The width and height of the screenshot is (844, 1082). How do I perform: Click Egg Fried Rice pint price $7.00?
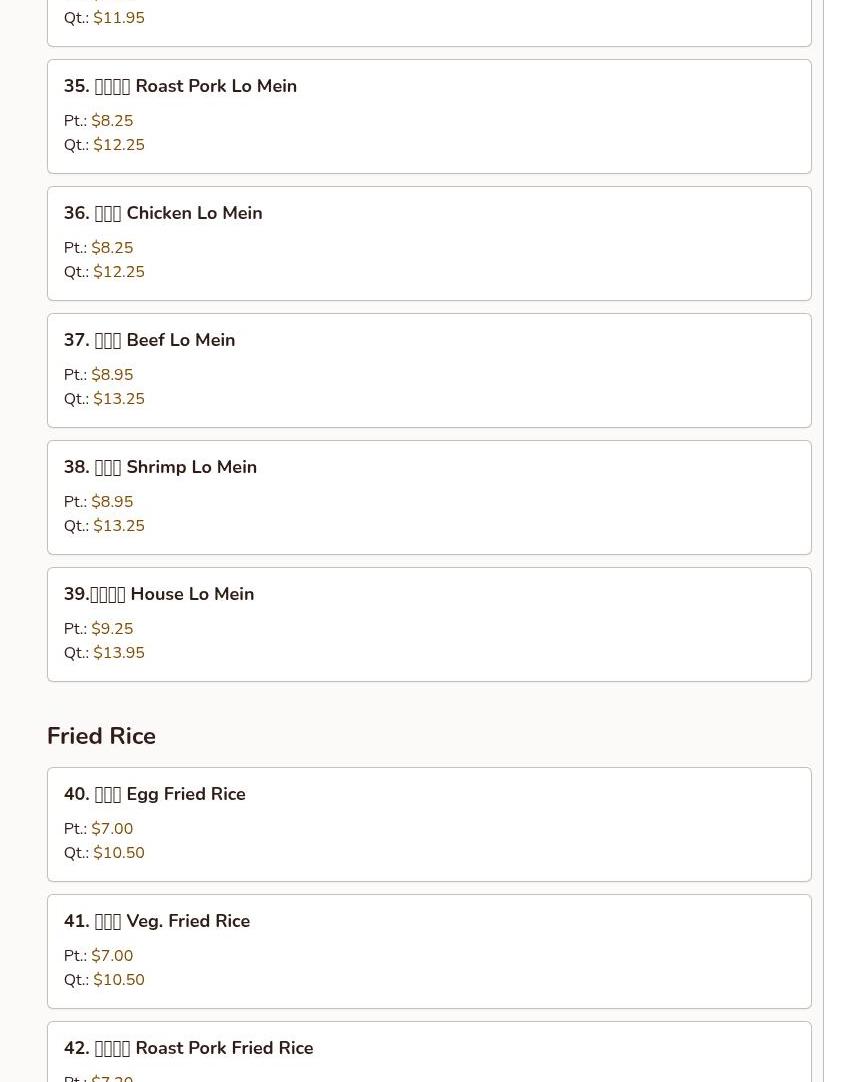pyautogui.click(x=112, y=829)
